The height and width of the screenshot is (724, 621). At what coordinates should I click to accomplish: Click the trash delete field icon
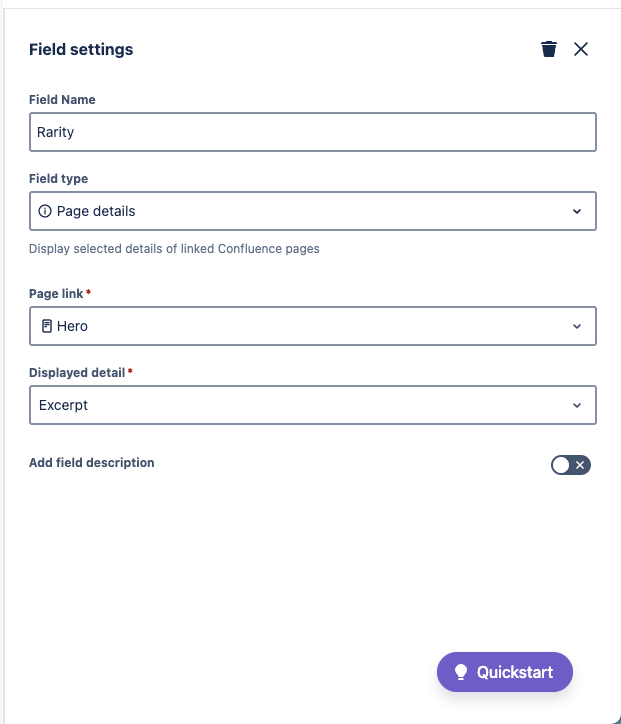coord(549,49)
